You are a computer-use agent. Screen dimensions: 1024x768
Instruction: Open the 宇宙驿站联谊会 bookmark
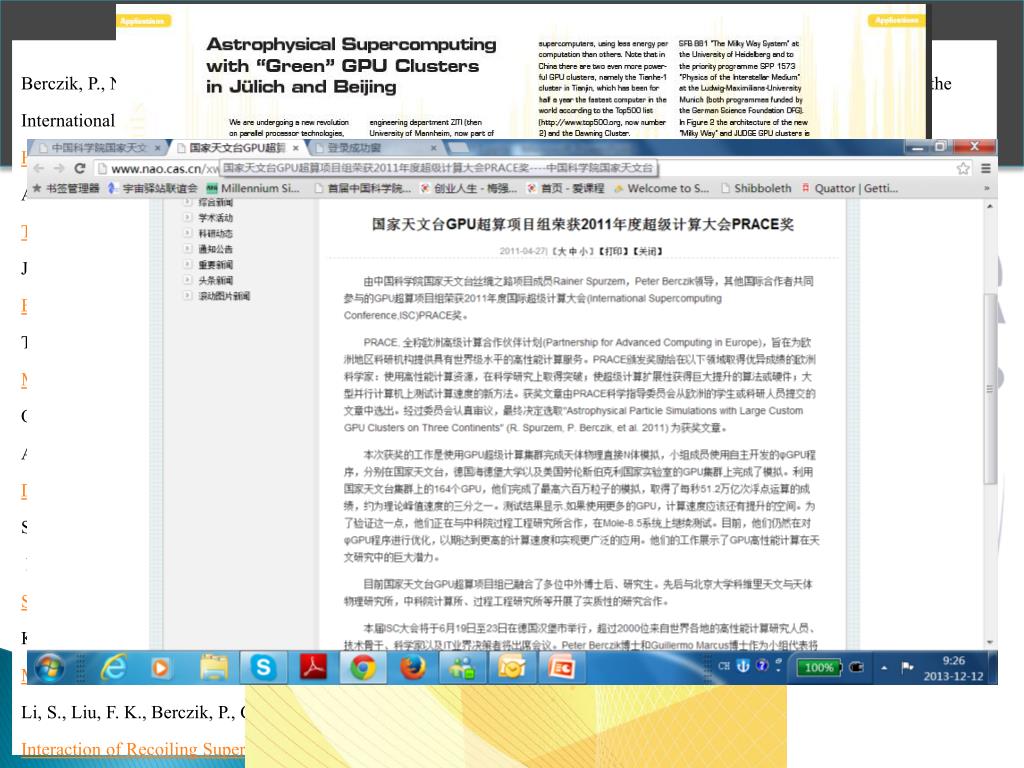152,188
